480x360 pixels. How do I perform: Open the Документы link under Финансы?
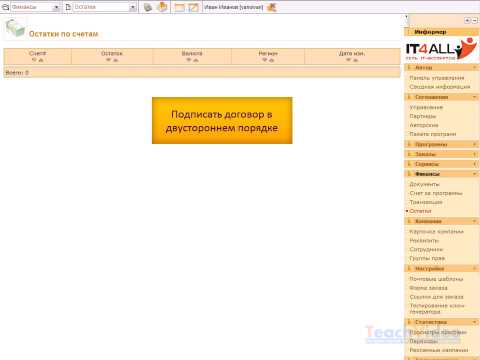tap(424, 184)
